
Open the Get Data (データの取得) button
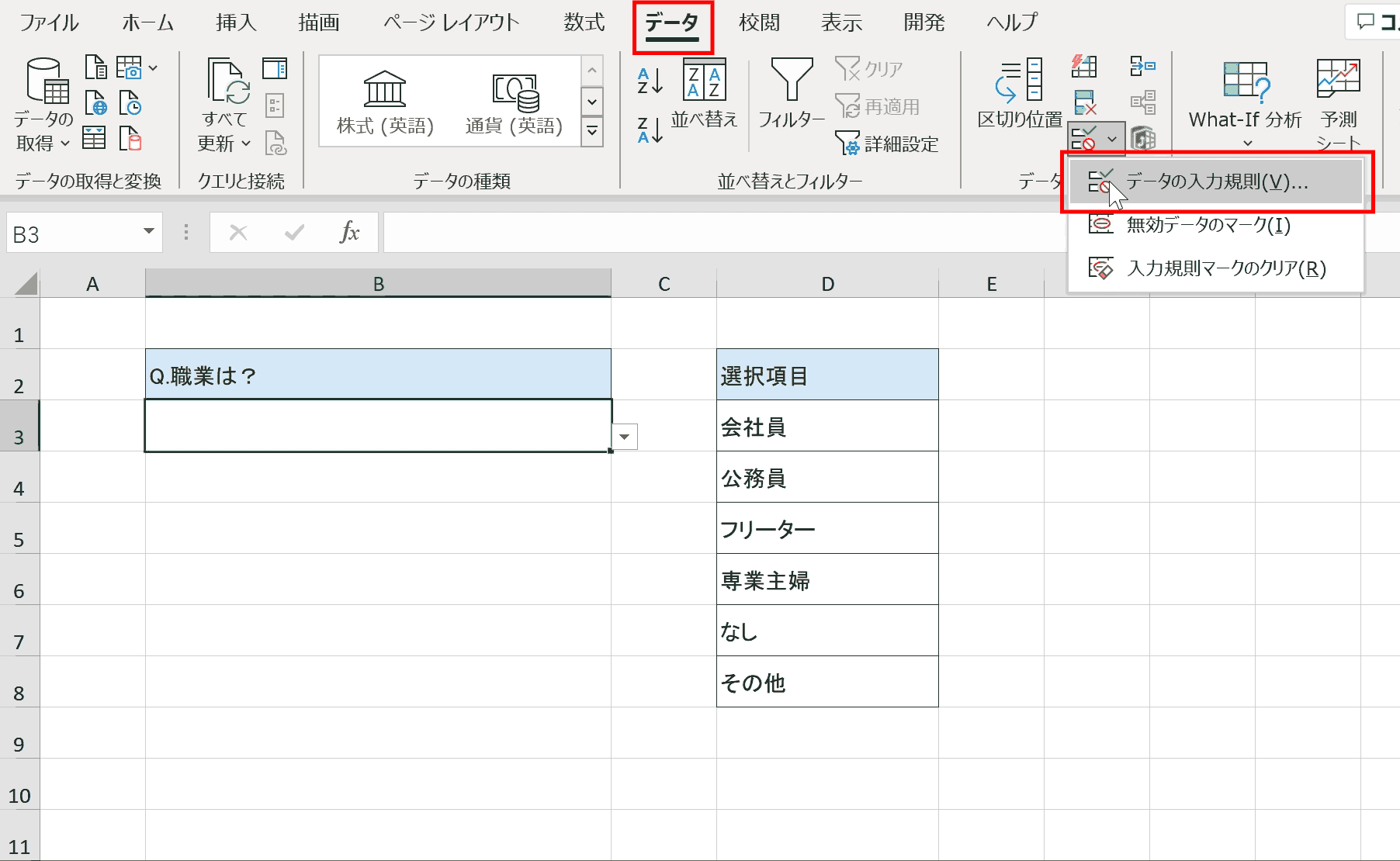[44, 105]
